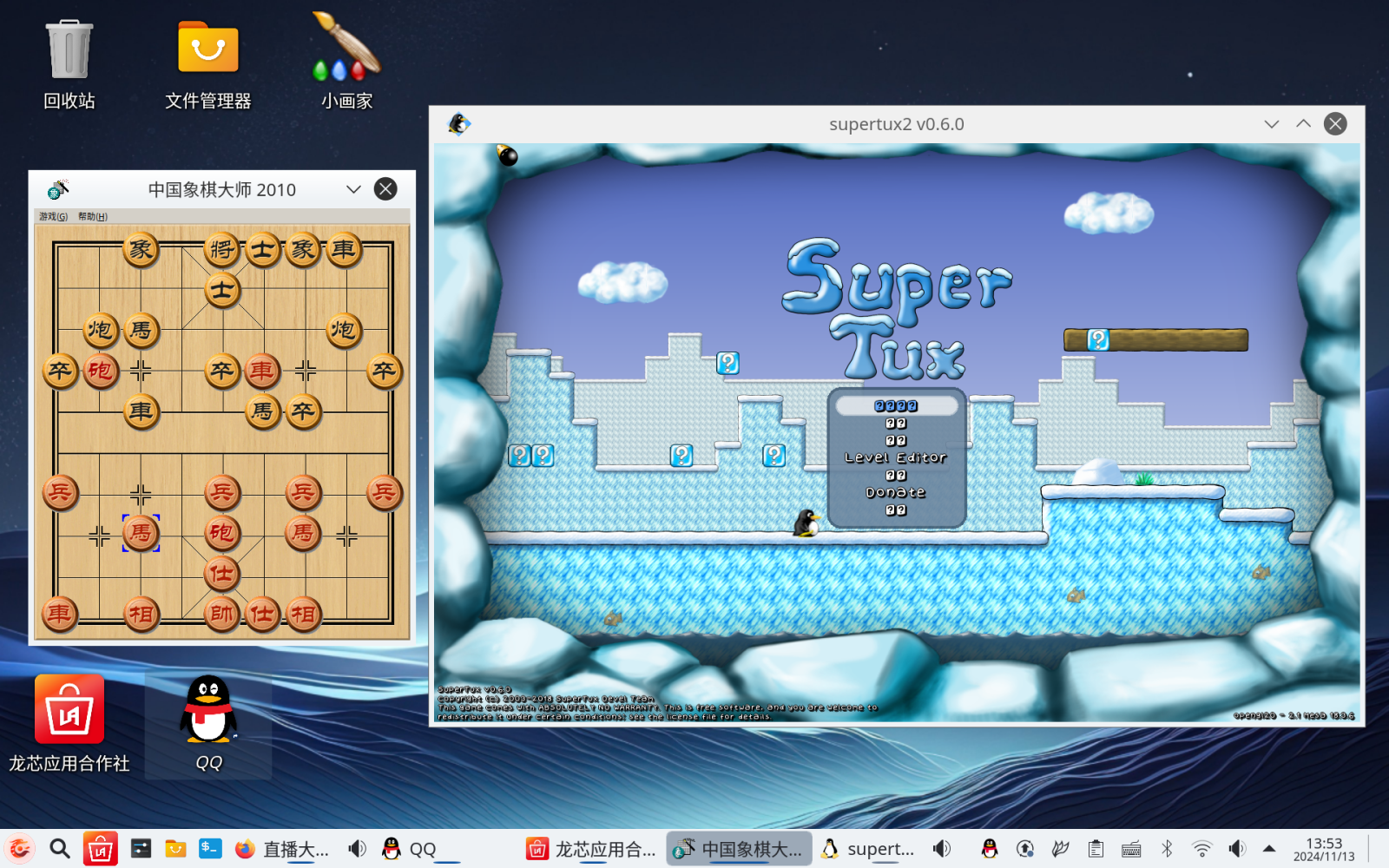
Task: Launch the terminal from the taskbar
Action: (210, 848)
